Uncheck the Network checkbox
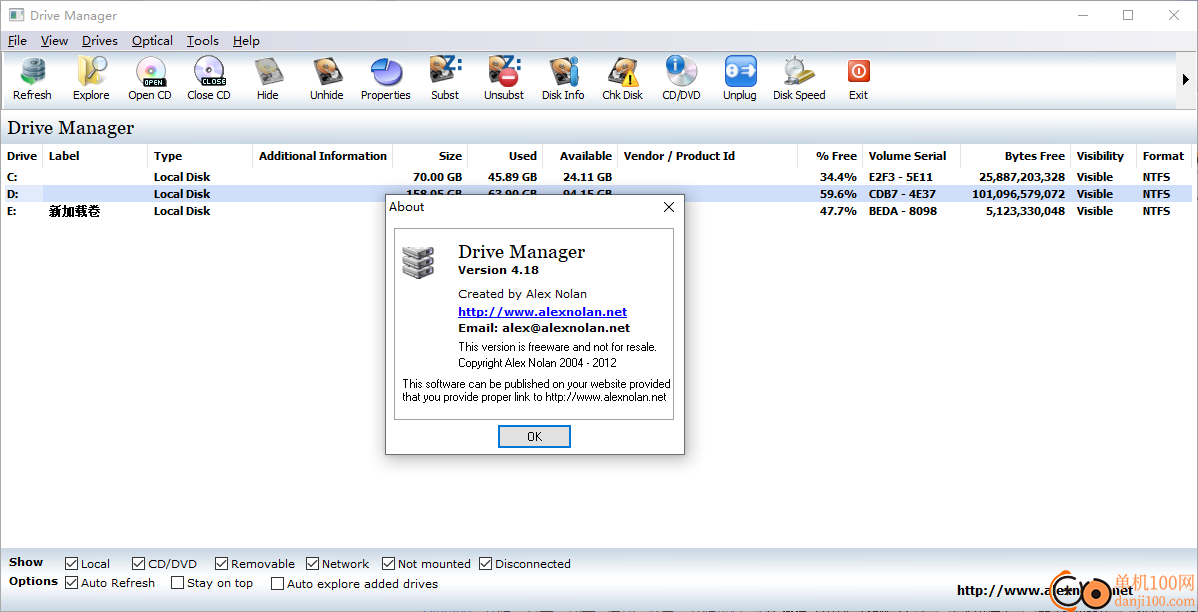Screen dimensions: 1198x612 (312, 564)
